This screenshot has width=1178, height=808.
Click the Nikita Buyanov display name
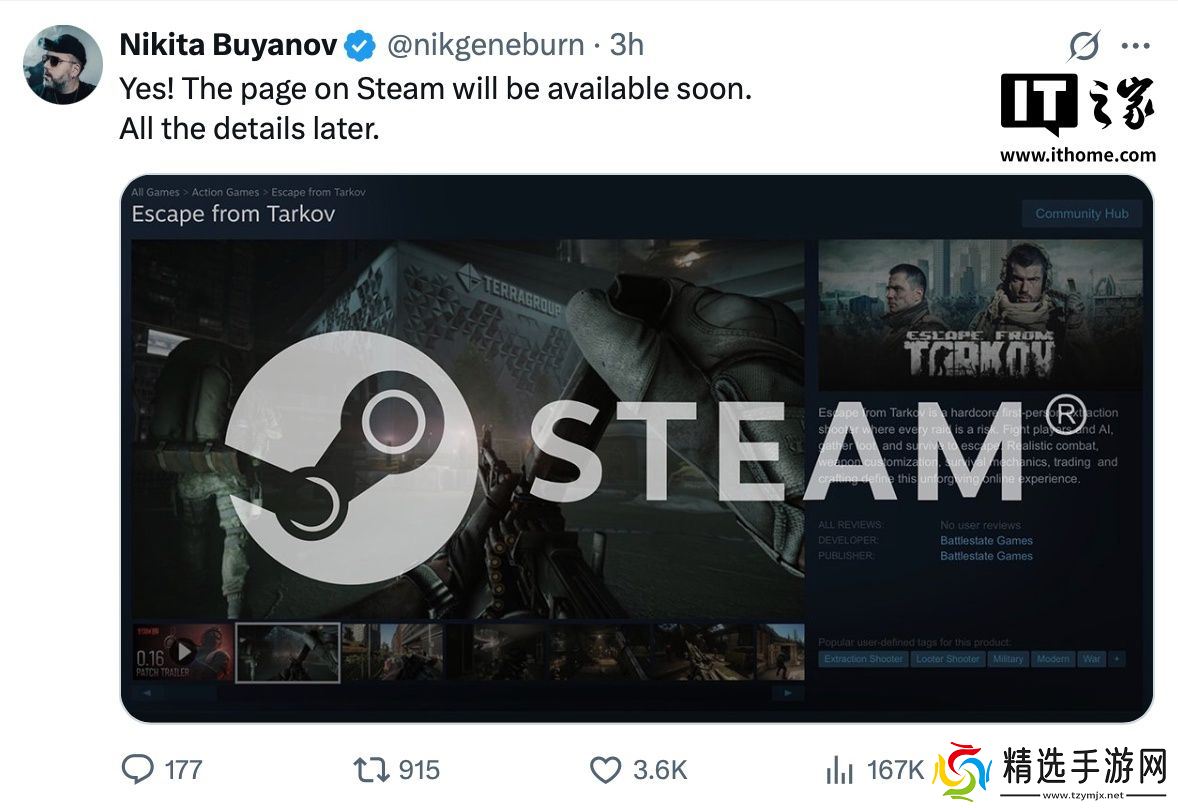[228, 44]
